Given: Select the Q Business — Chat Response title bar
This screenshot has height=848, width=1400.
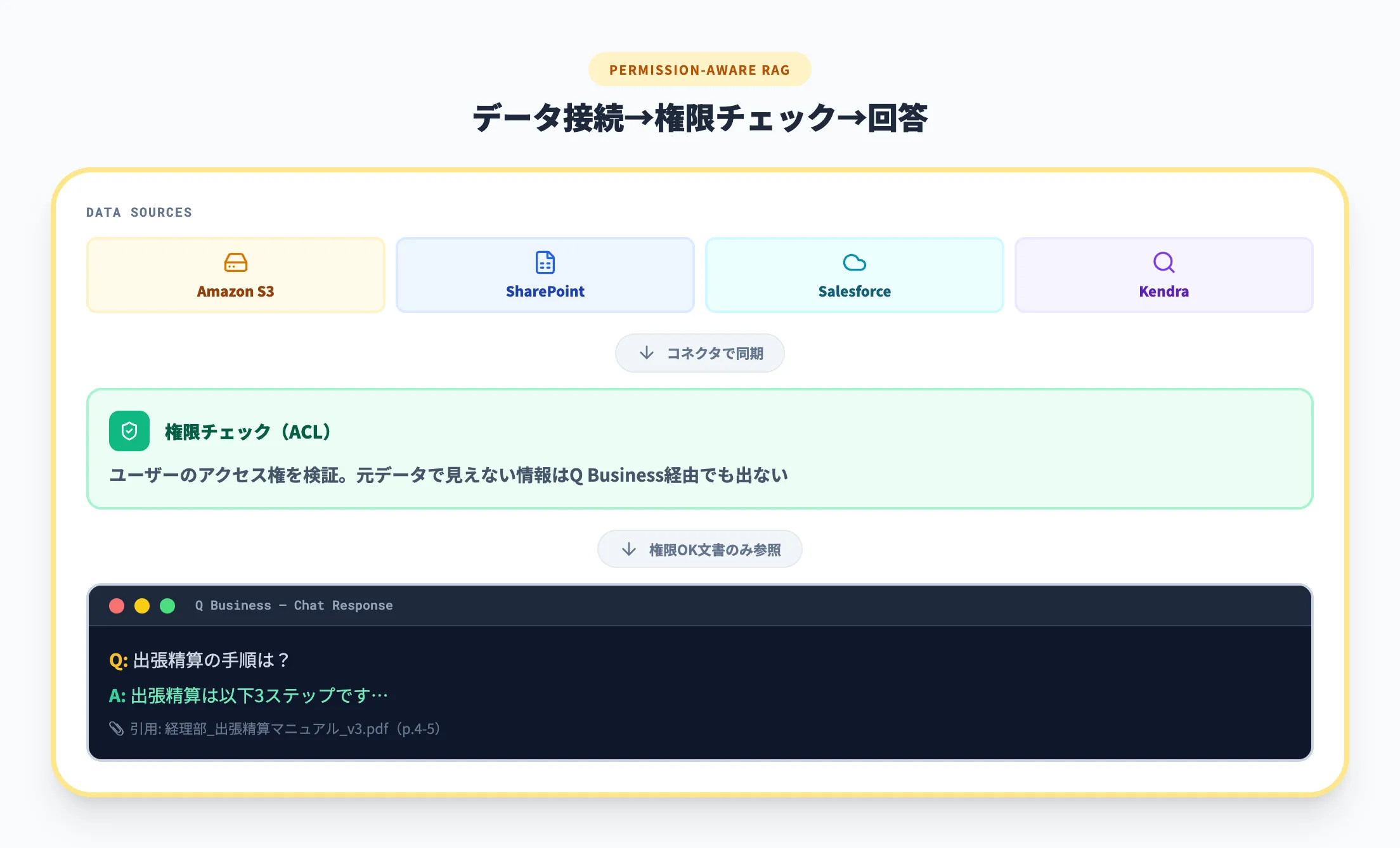Looking at the screenshot, I should (x=294, y=605).
